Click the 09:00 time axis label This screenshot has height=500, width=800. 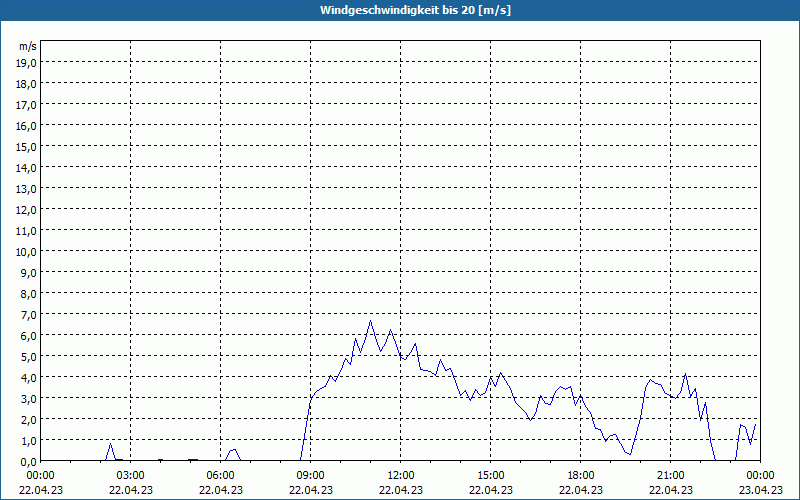311,476
